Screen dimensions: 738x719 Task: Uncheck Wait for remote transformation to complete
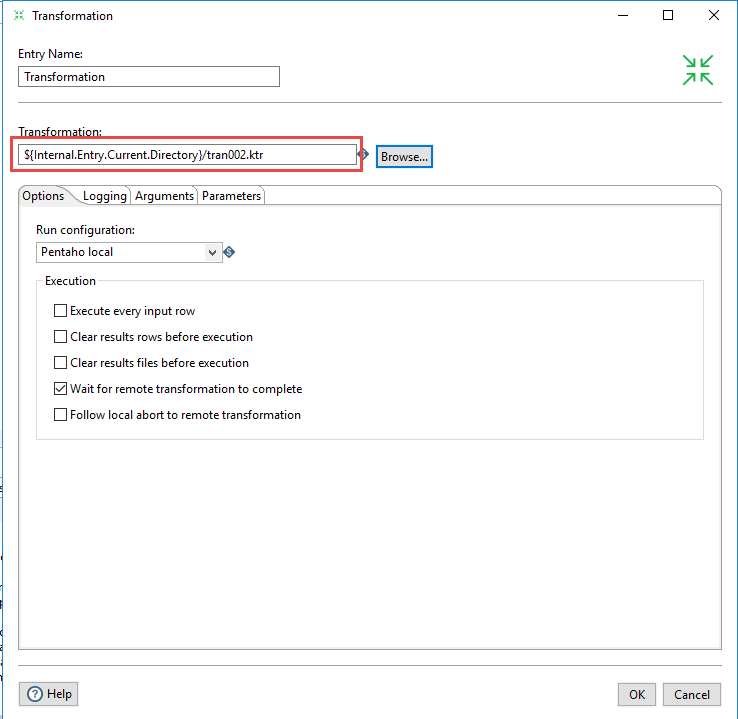click(x=61, y=389)
